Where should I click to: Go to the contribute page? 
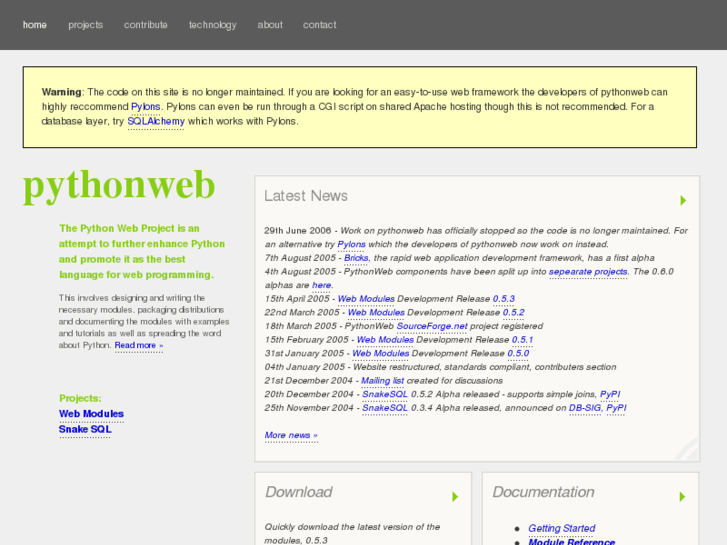[146, 25]
